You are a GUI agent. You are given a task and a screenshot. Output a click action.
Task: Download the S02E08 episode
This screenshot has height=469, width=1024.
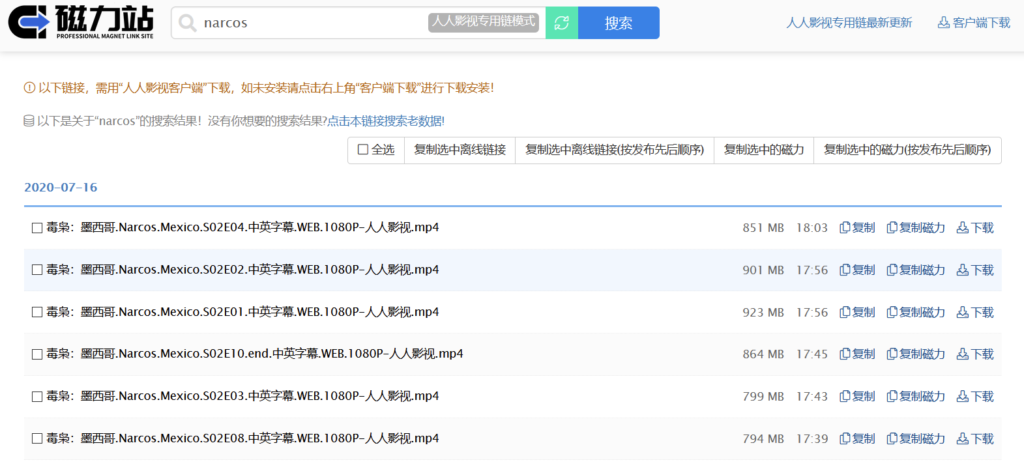click(975, 438)
